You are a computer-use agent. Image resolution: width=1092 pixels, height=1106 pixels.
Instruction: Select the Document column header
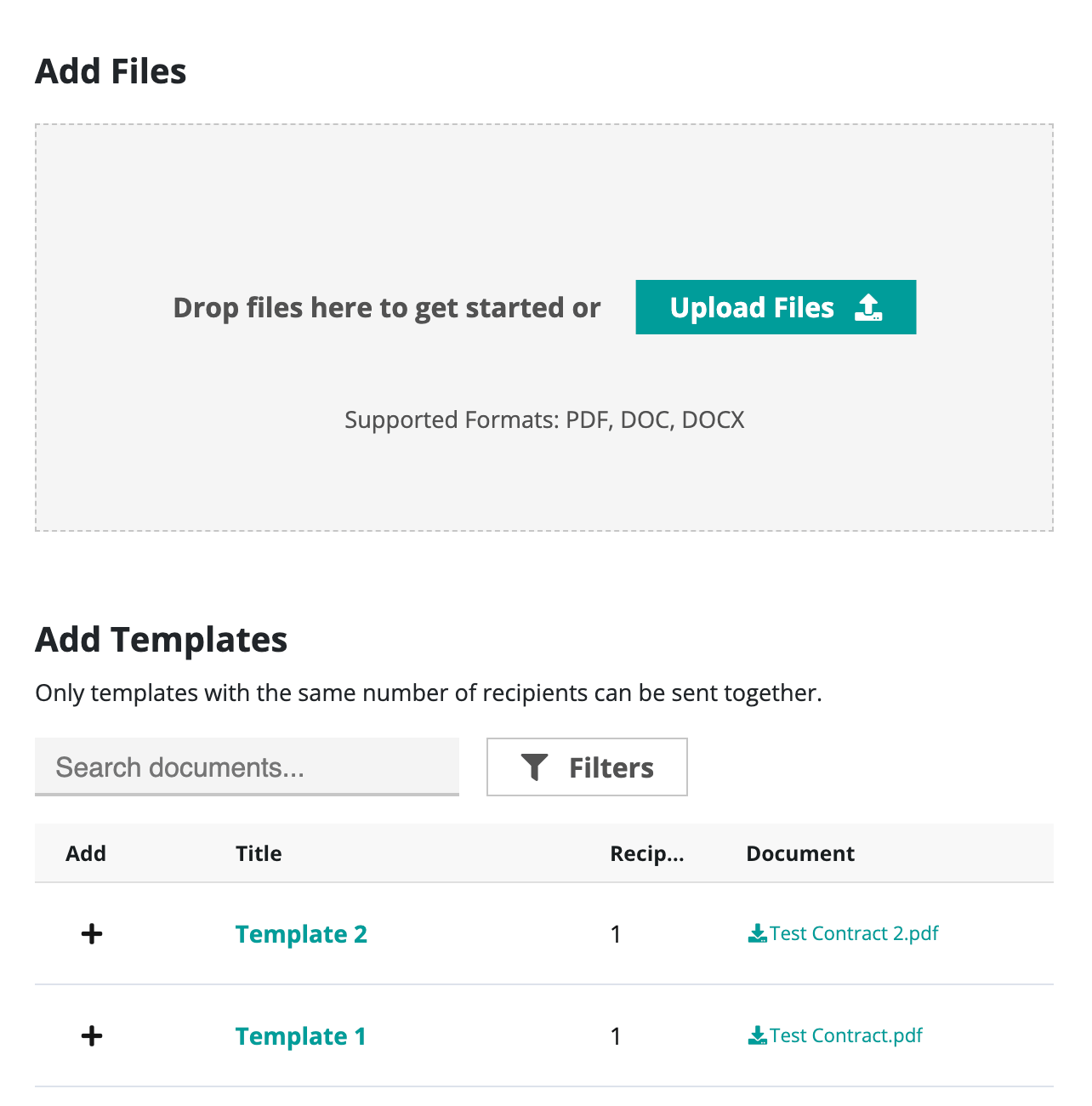click(799, 852)
